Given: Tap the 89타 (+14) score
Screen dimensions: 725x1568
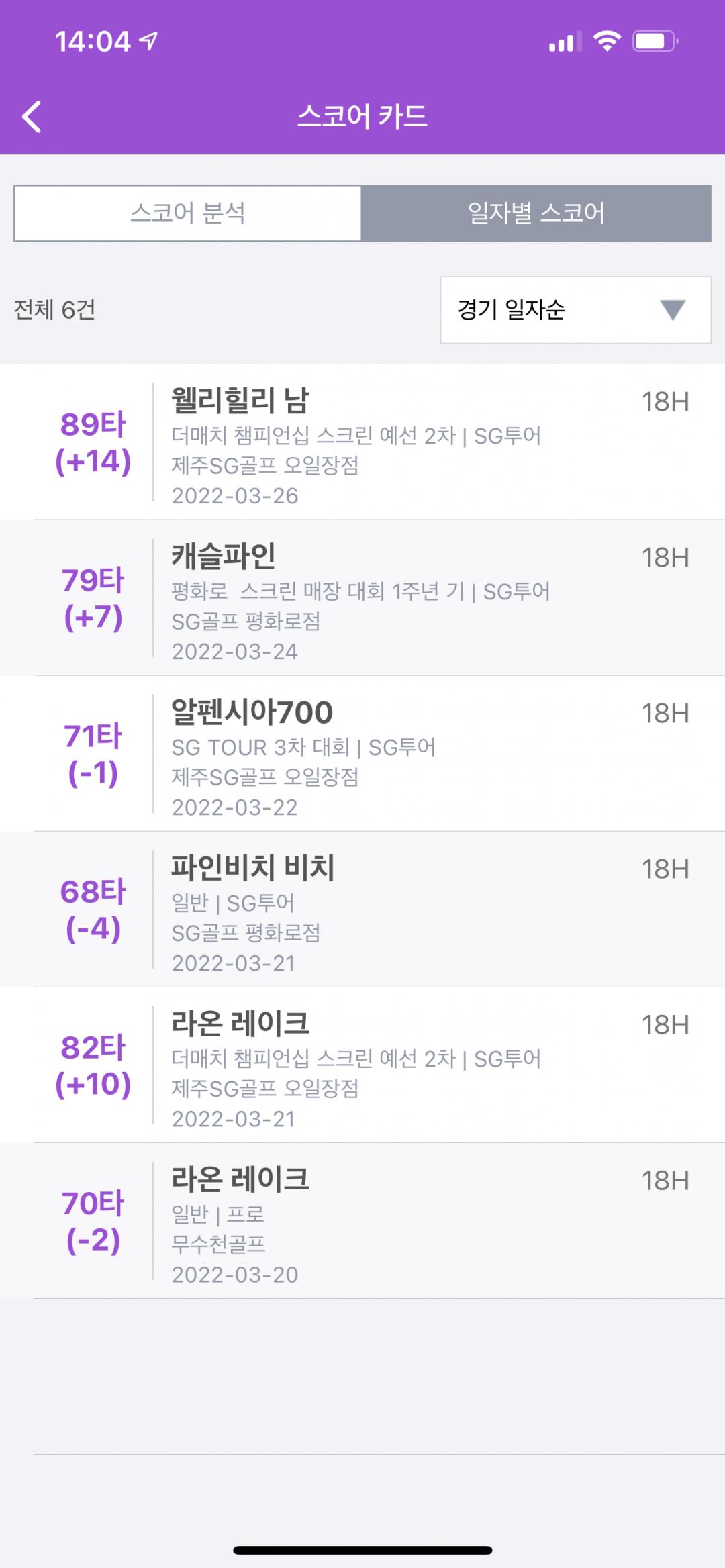Looking at the screenshot, I should tap(93, 443).
